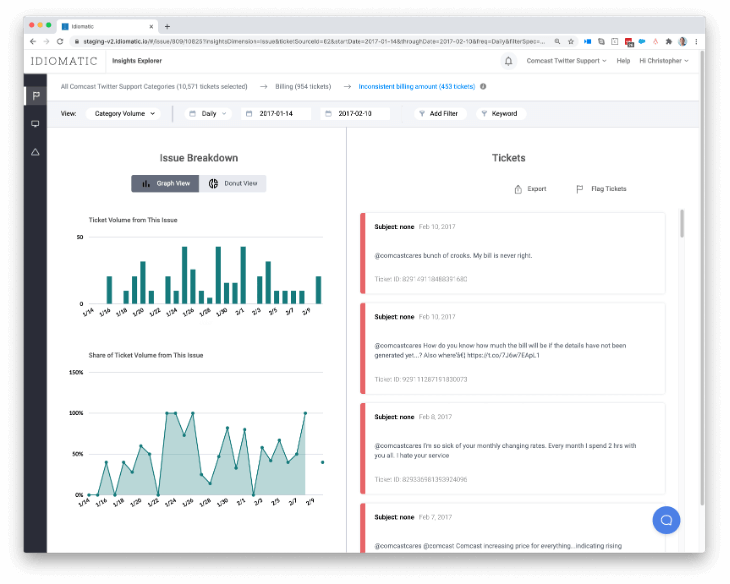This screenshot has width=730, height=584.
Task: Click the 2017-01-14 start date field
Action: (x=277, y=114)
